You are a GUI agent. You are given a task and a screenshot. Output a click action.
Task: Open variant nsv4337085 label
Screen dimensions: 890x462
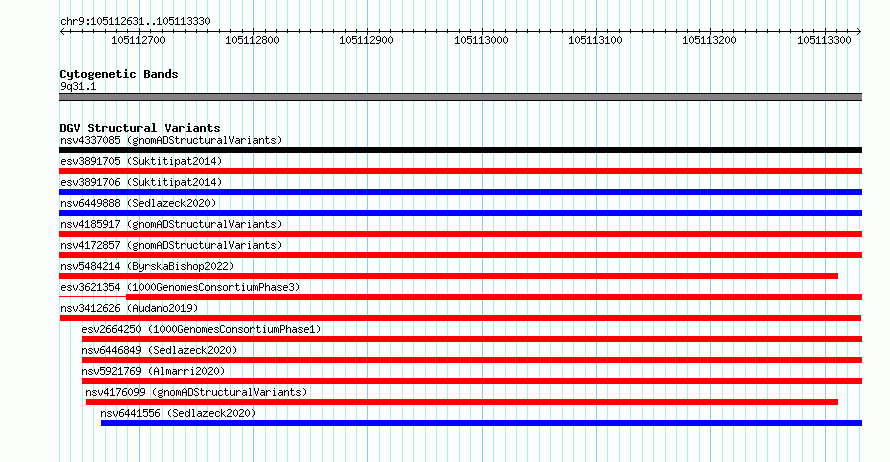click(x=171, y=140)
